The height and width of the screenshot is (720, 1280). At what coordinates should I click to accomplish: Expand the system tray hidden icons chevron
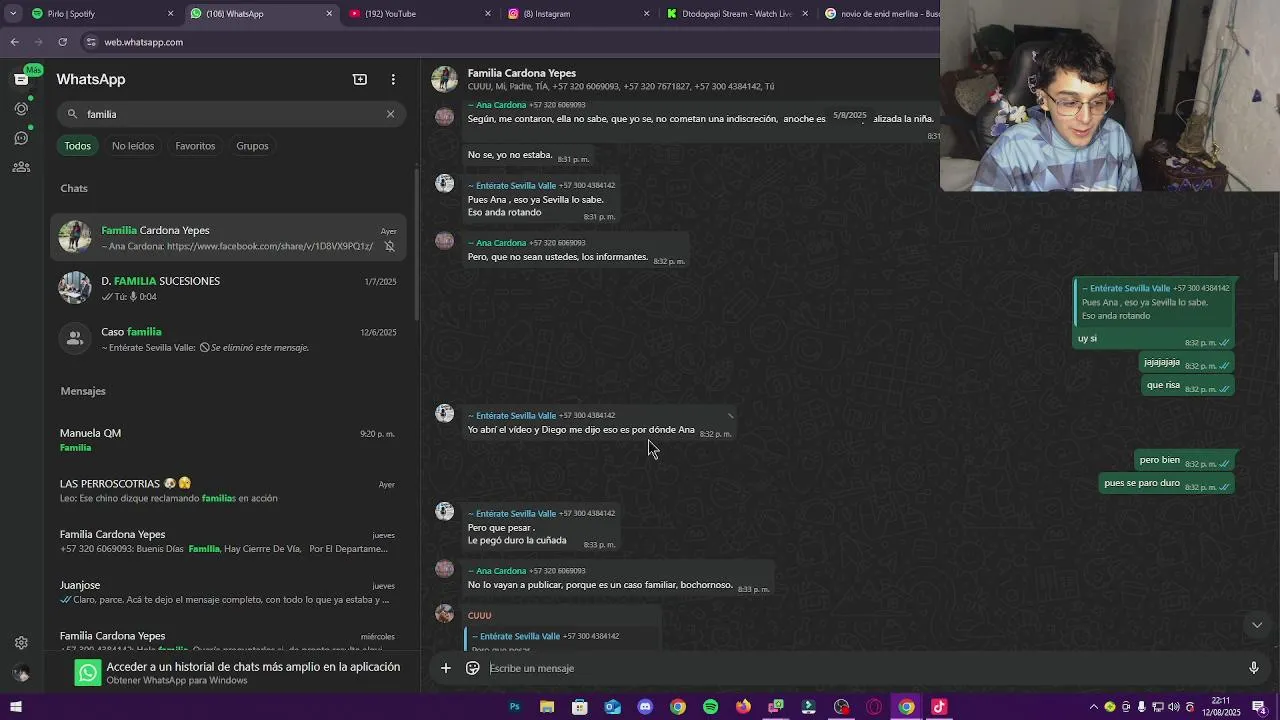pyautogui.click(x=1093, y=707)
